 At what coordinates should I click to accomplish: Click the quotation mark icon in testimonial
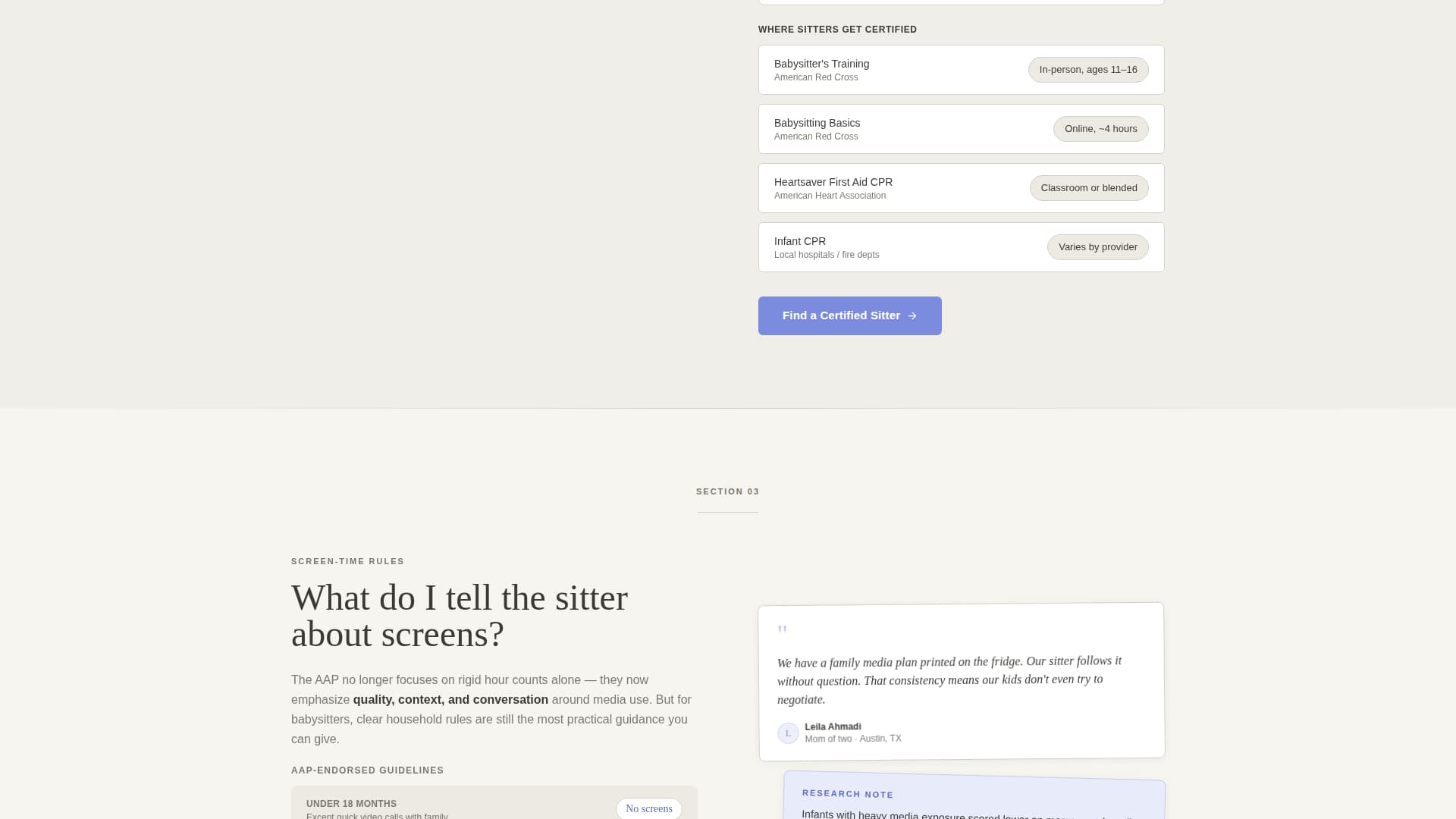click(783, 630)
